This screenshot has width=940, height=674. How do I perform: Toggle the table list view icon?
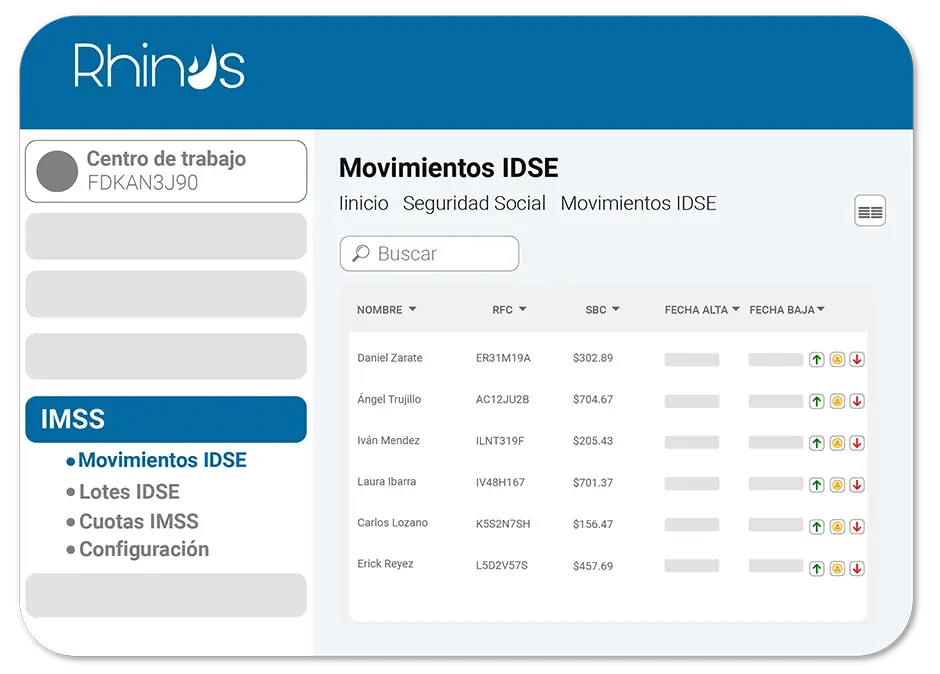point(870,211)
